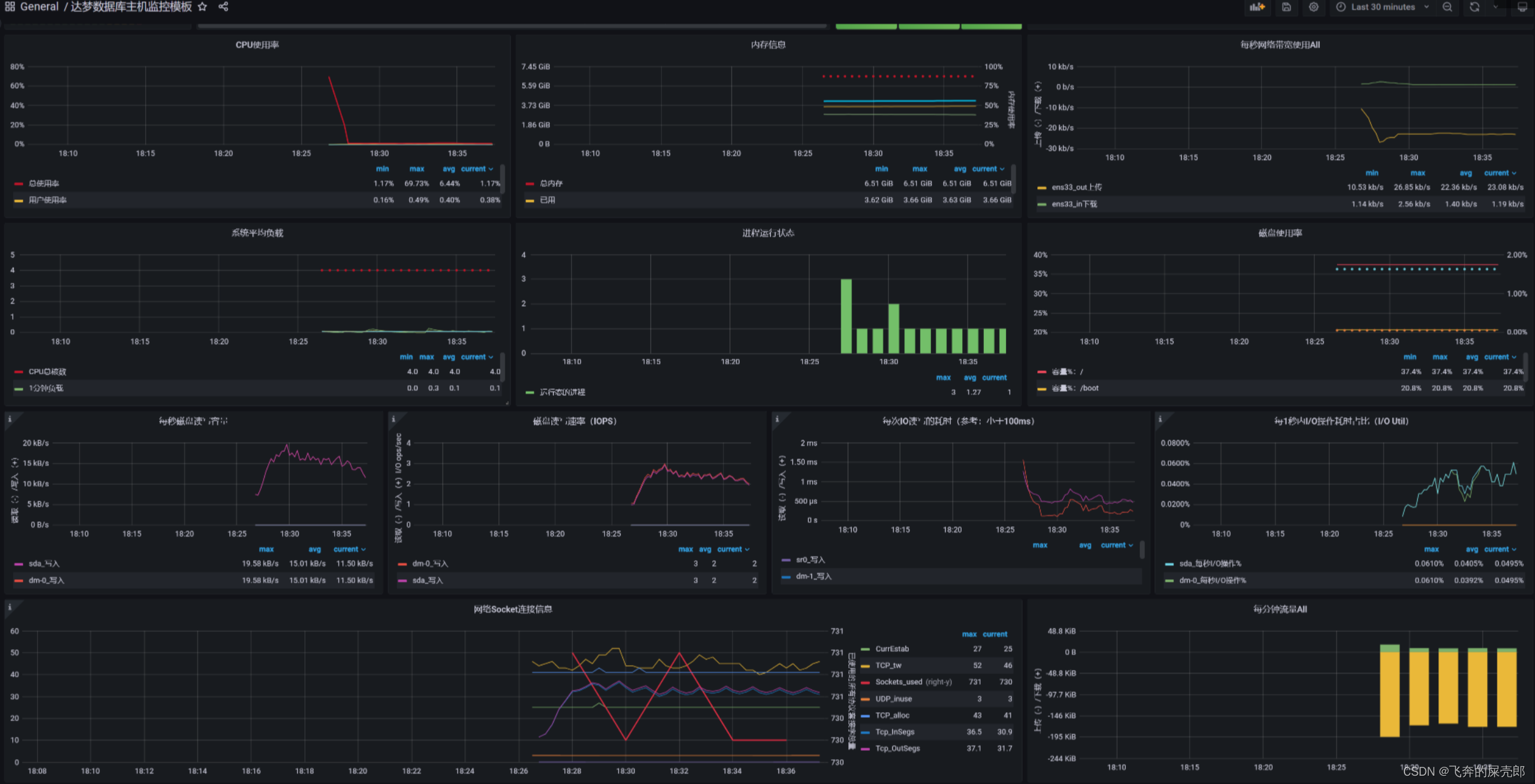
Task: Click the /boot capacity legend row
Action: pyautogui.click(x=1280, y=388)
